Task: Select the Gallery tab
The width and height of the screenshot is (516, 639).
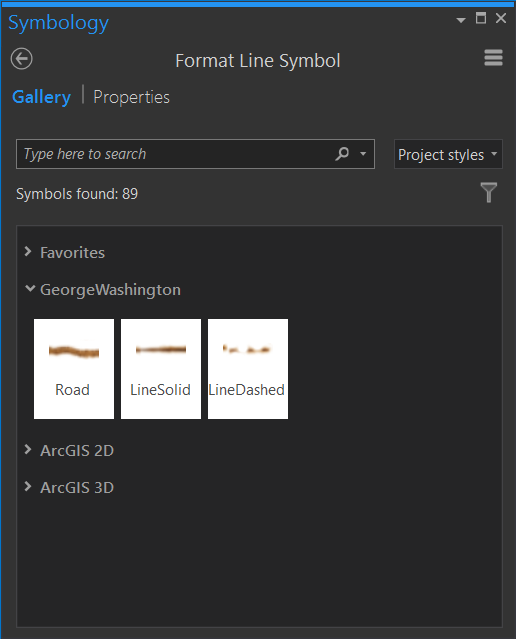Action: 41,97
